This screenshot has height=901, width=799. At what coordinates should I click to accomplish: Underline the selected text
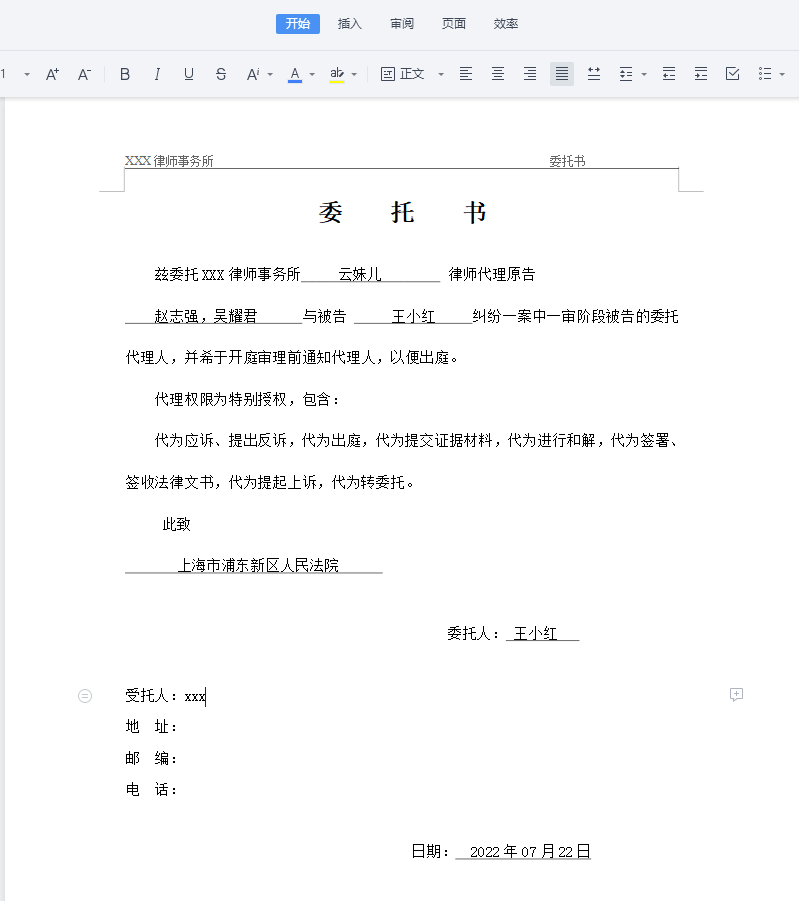coord(189,74)
